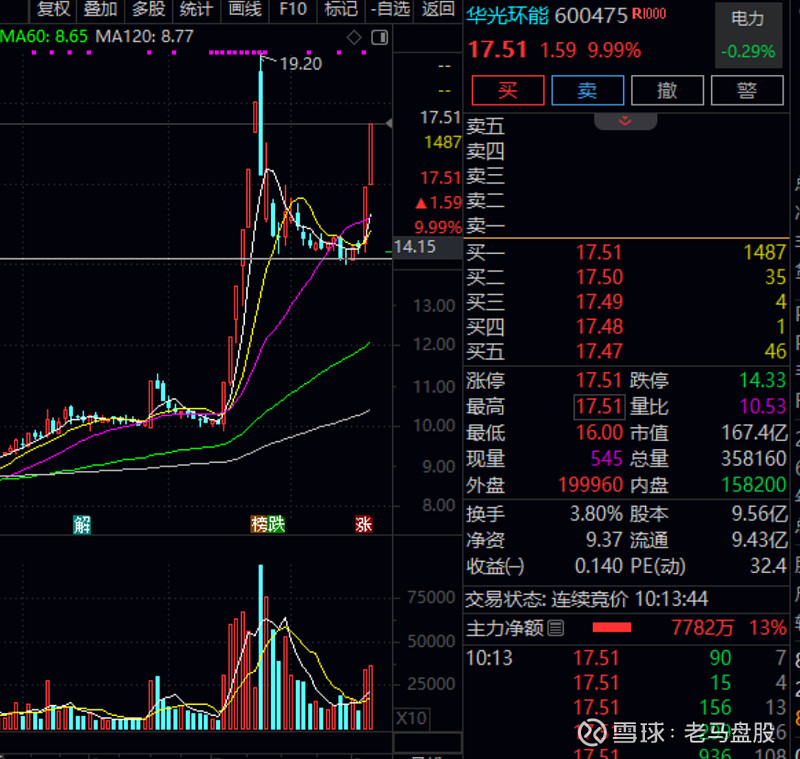Select the 买五 price 17.47
Viewport: 800px width, 759px height.
point(599,351)
